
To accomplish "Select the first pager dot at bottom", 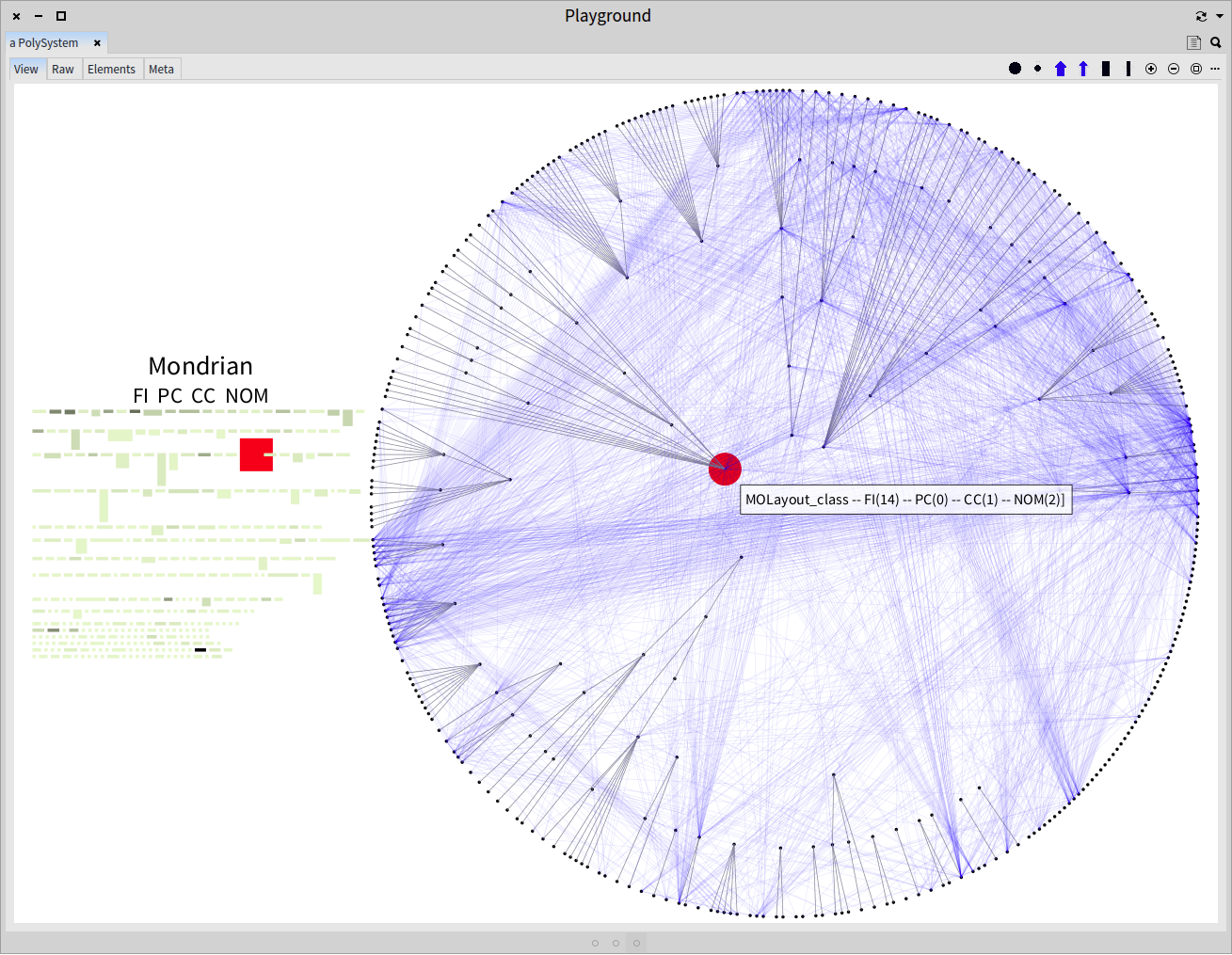I will pyautogui.click(x=595, y=943).
